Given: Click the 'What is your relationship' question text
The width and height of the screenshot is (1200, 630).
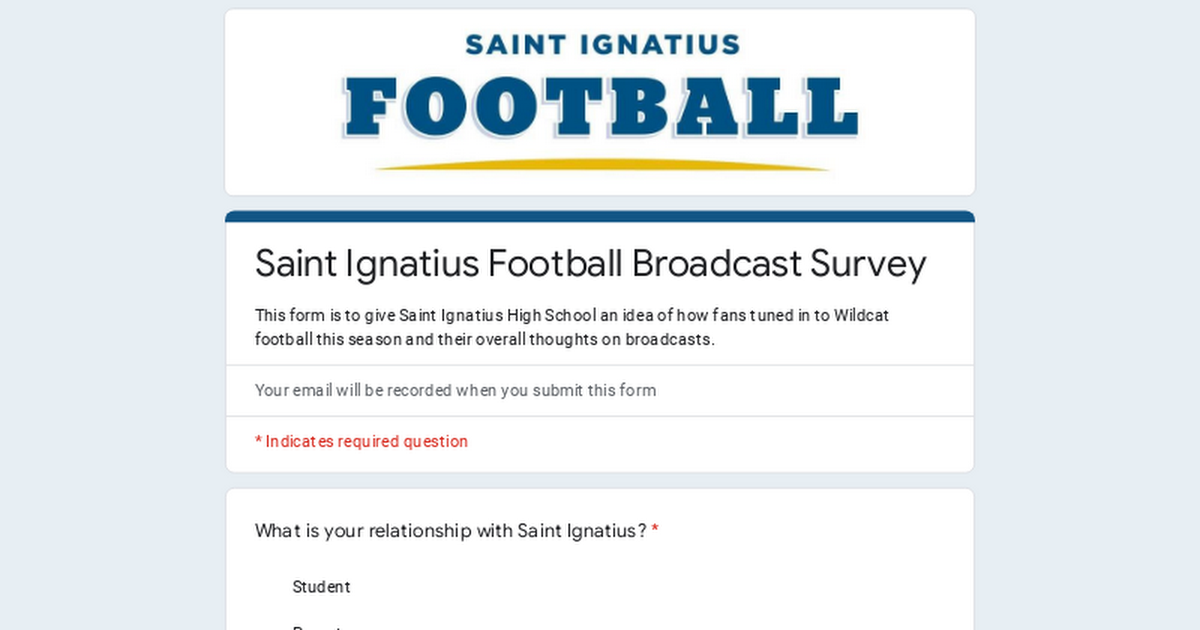Looking at the screenshot, I should tap(451, 530).
